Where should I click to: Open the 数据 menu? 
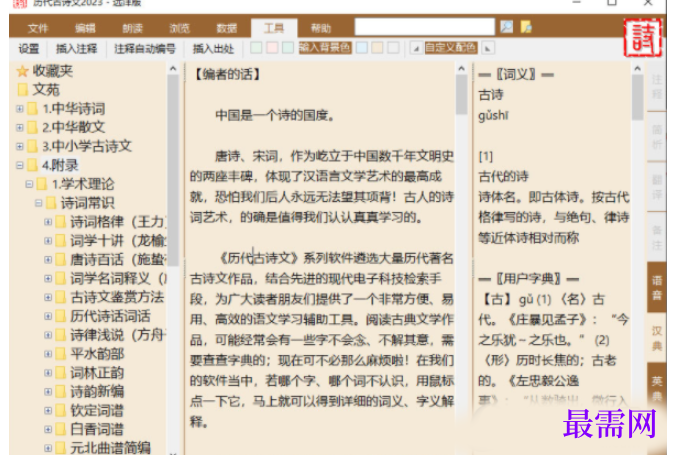227,28
